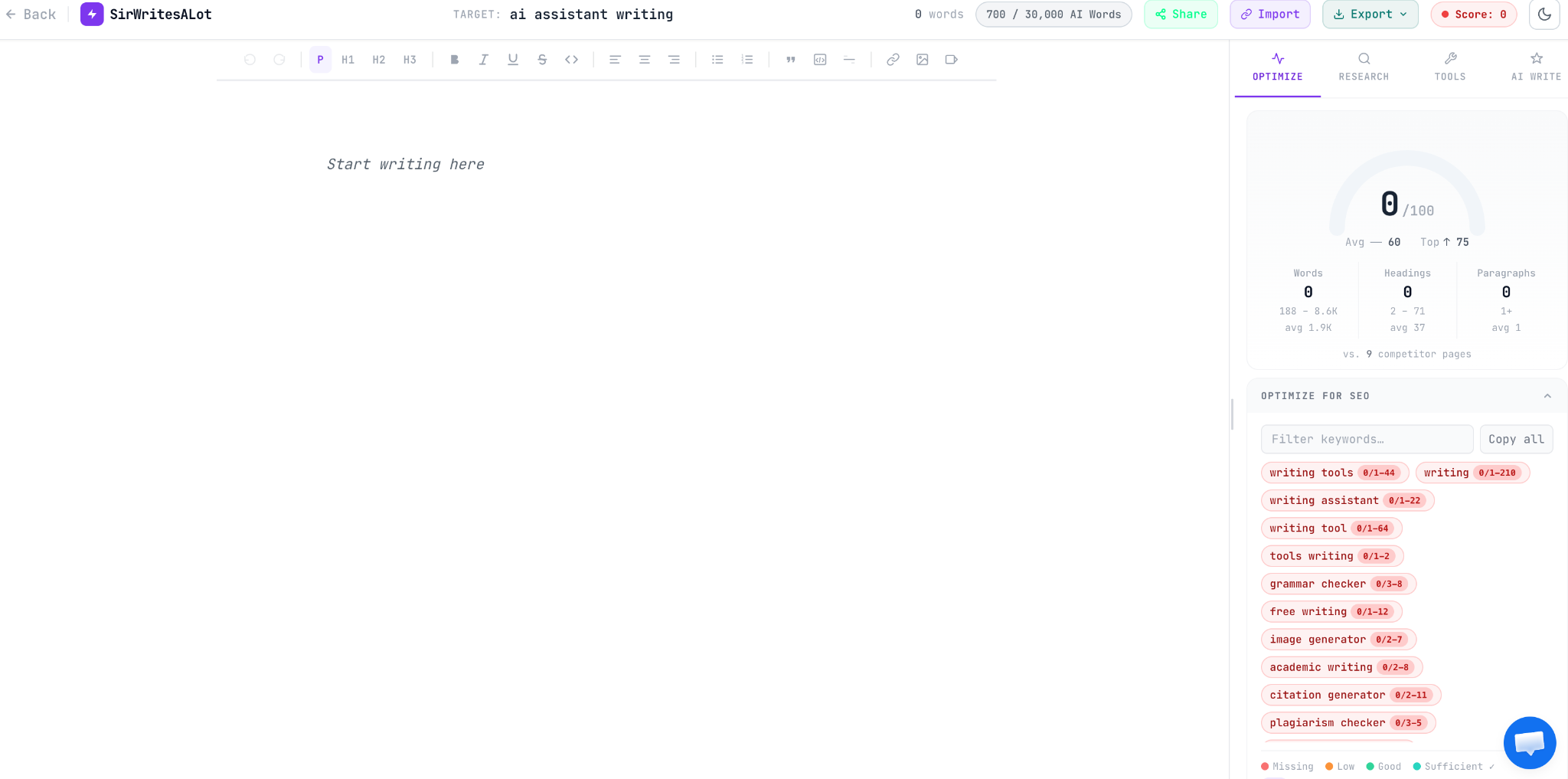
Task: Toggle dark mode with moon icon
Action: pos(1544,15)
